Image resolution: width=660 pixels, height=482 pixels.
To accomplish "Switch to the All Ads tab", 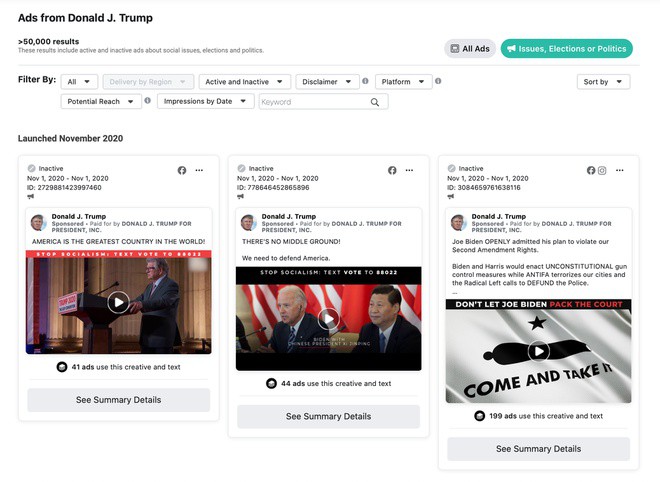I will click(469, 49).
